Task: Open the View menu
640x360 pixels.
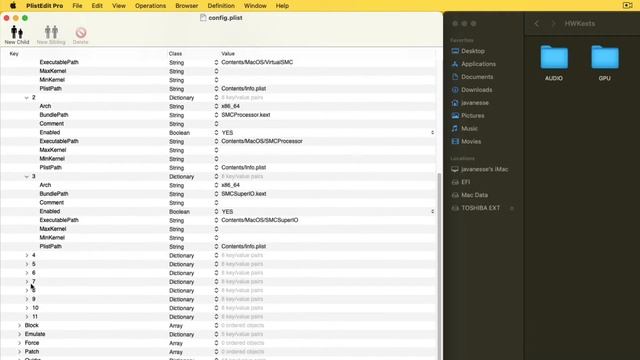Action: tap(119, 6)
